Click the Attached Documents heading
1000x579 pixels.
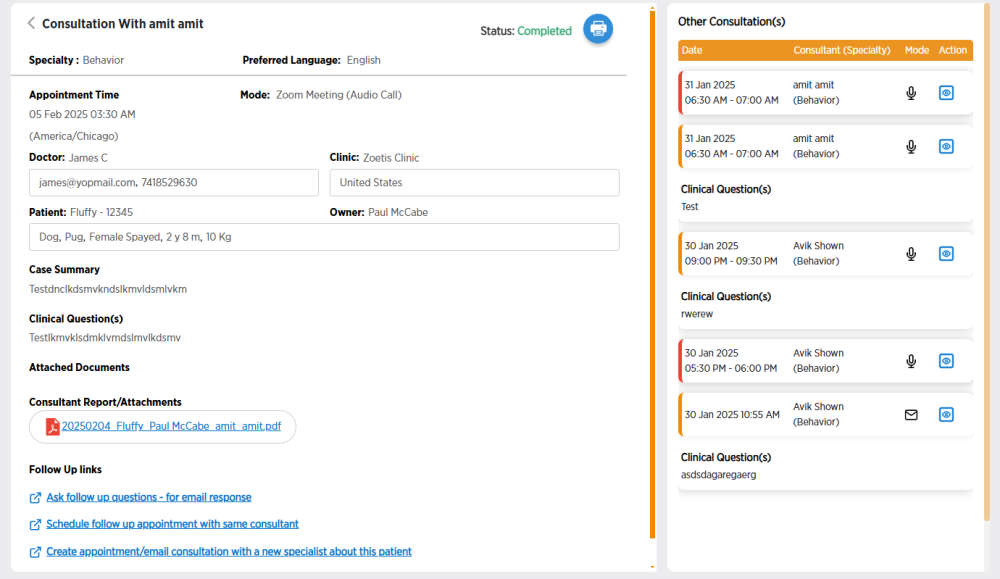click(79, 367)
